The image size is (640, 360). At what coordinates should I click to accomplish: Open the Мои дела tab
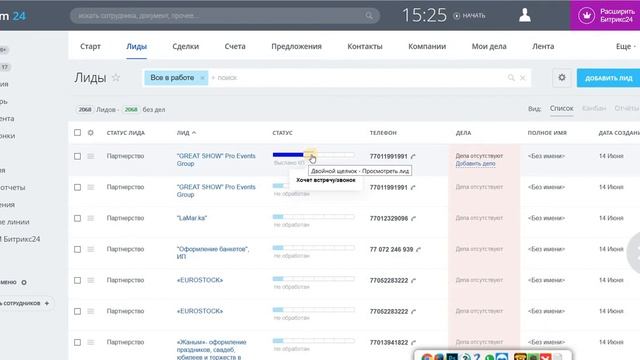tap(489, 47)
